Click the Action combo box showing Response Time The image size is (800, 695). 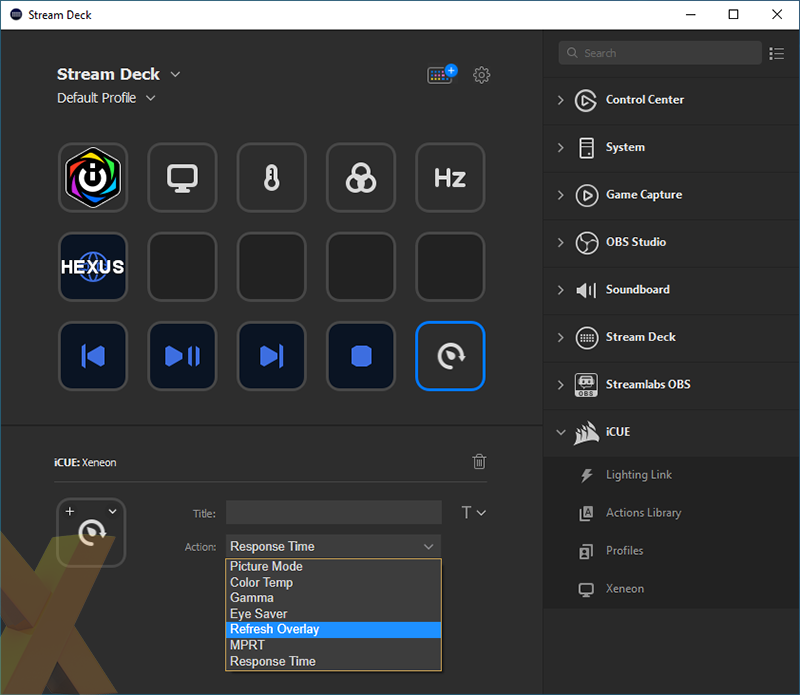(333, 547)
